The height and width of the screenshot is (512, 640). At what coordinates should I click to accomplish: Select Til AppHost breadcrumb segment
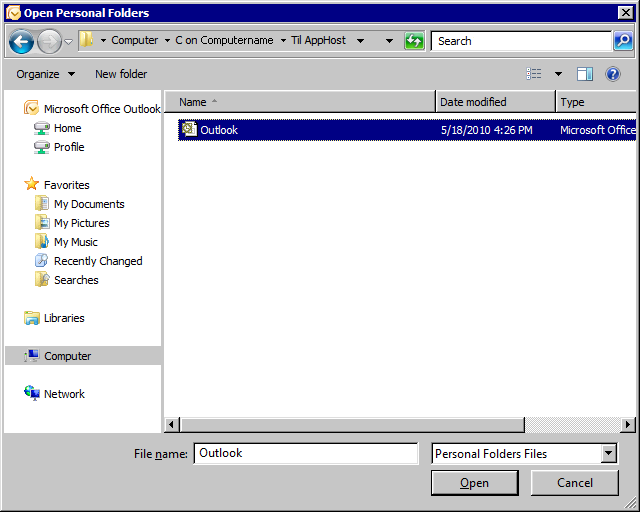[318, 40]
